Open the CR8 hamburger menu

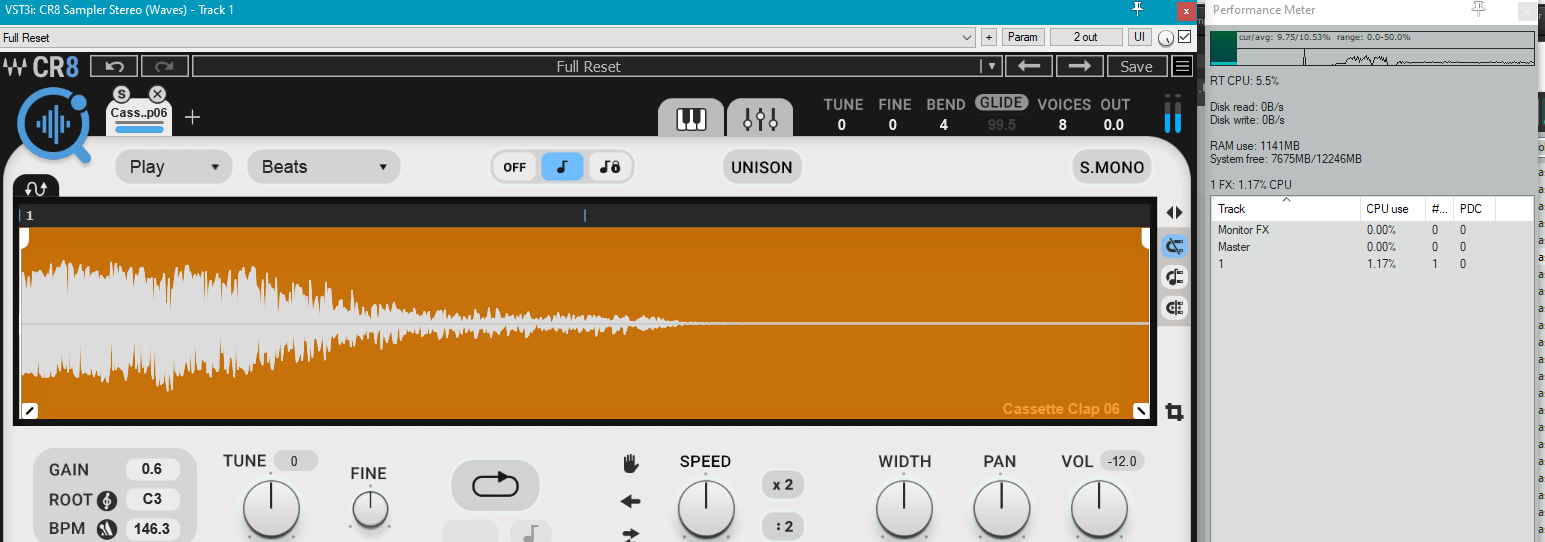(x=1182, y=66)
